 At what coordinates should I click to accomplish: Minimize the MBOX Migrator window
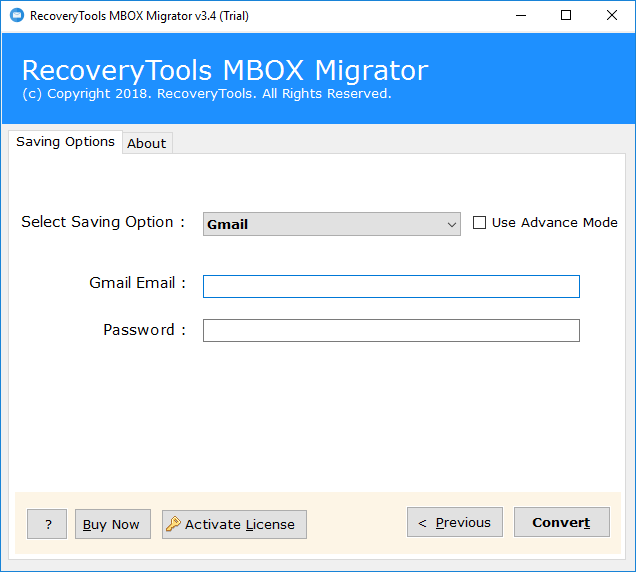521,15
